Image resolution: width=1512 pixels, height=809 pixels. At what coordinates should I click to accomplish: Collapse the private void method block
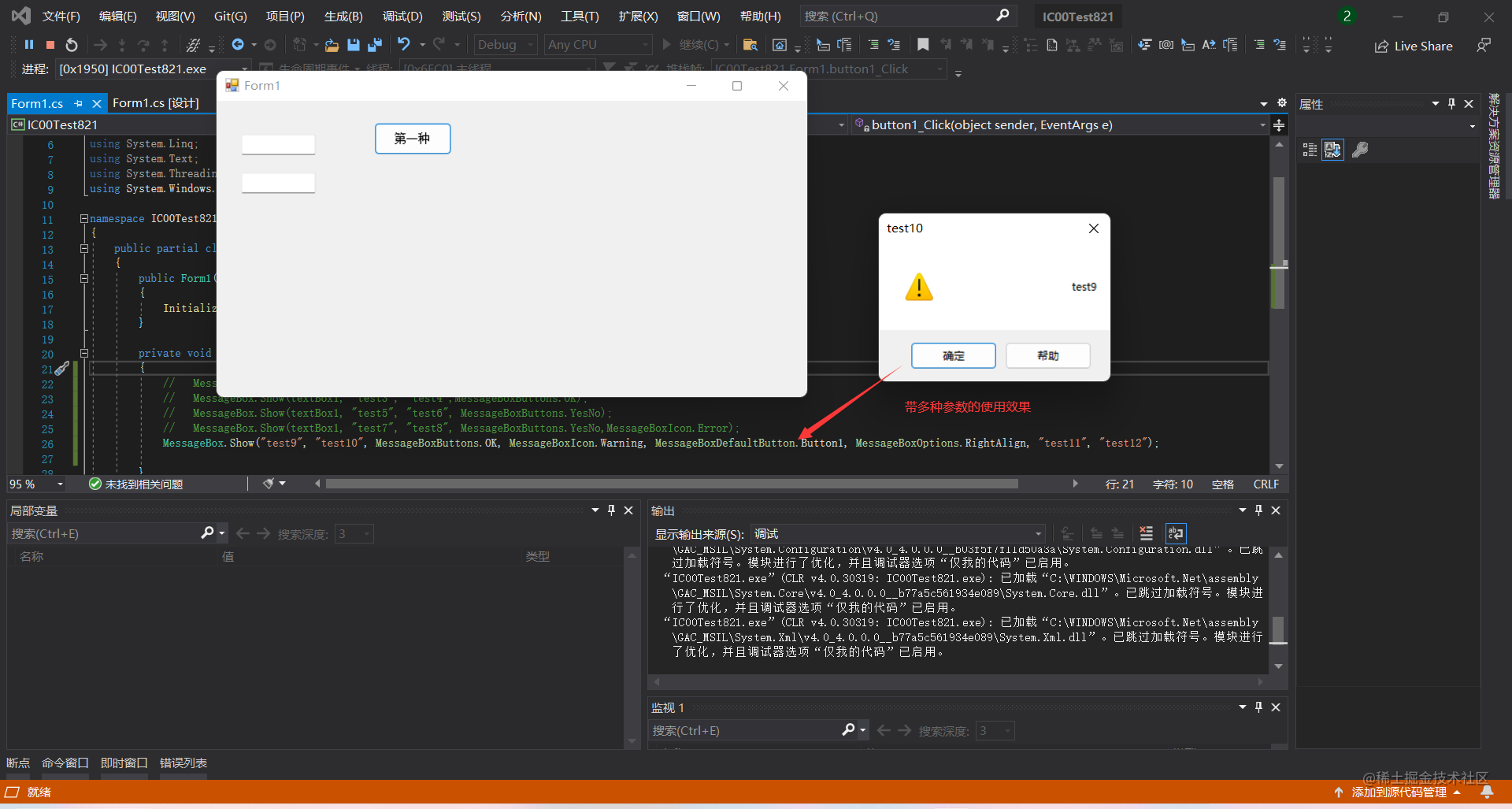[84, 354]
